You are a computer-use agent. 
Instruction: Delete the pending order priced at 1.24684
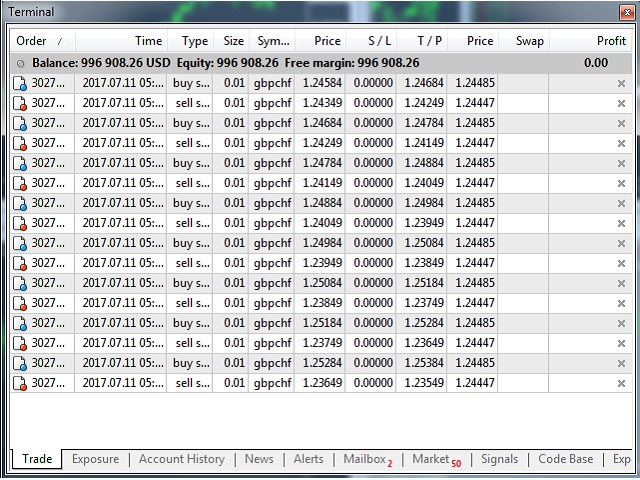(x=621, y=123)
